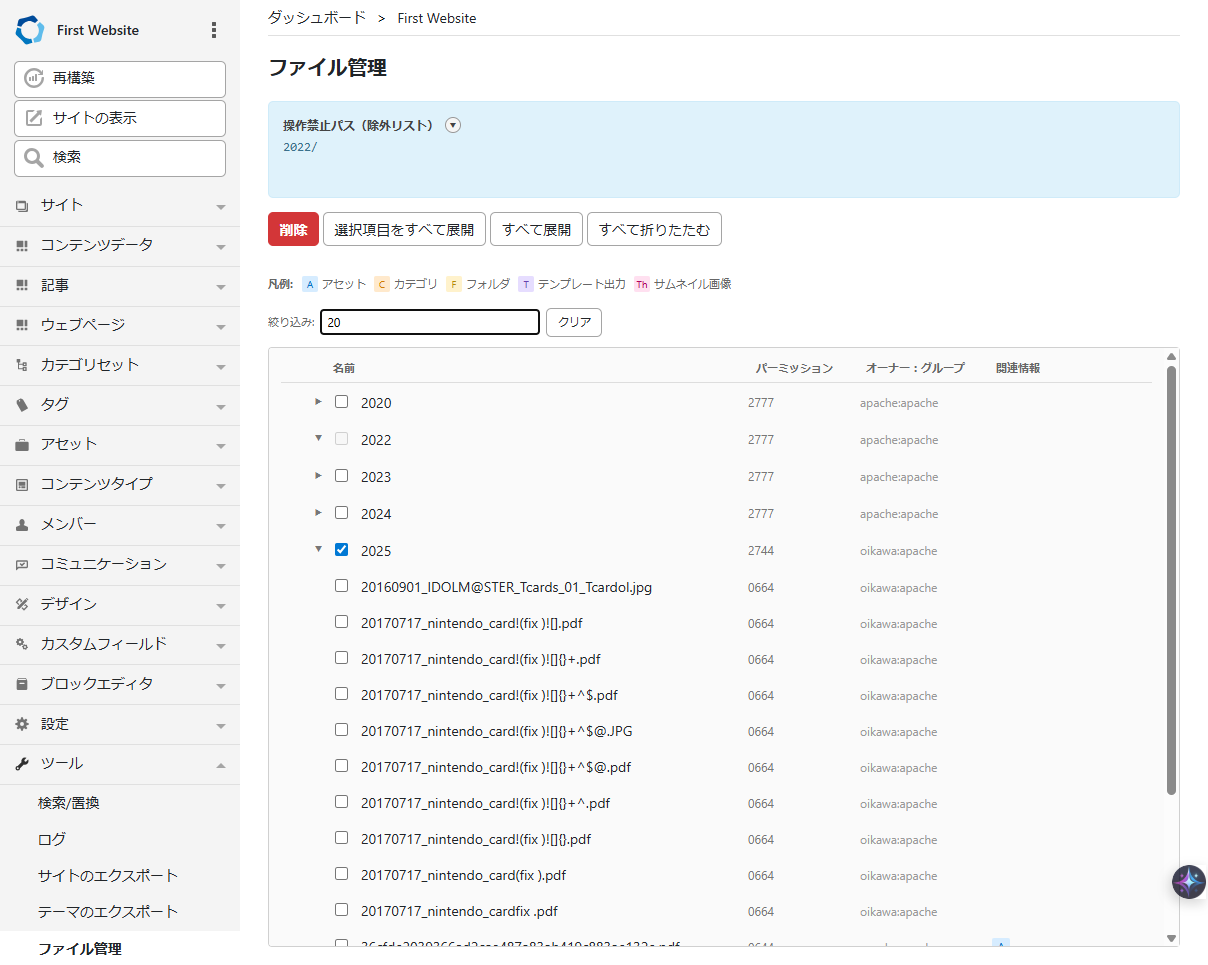
Task: Open the three-dot menu beside First Website
Action: tap(213, 30)
